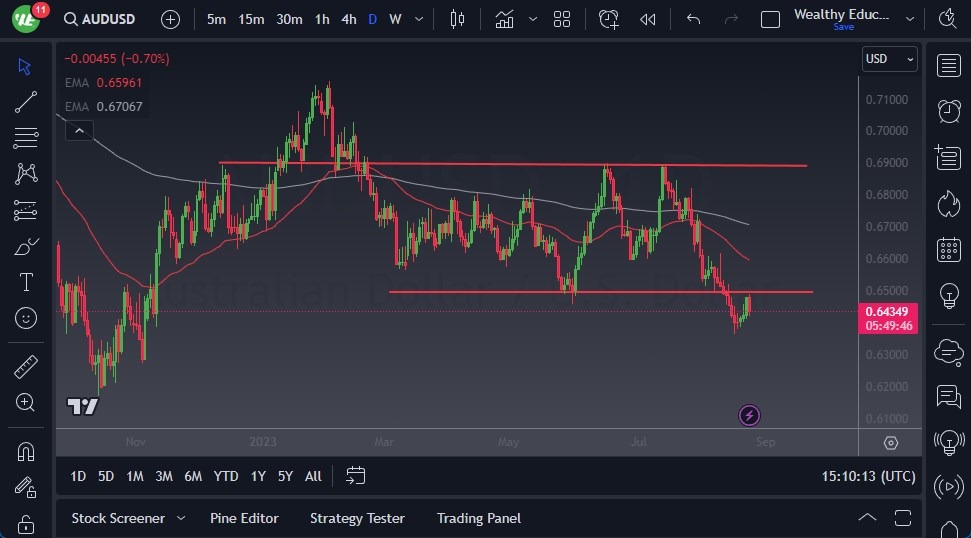Select the ruler measure tool

(26, 367)
